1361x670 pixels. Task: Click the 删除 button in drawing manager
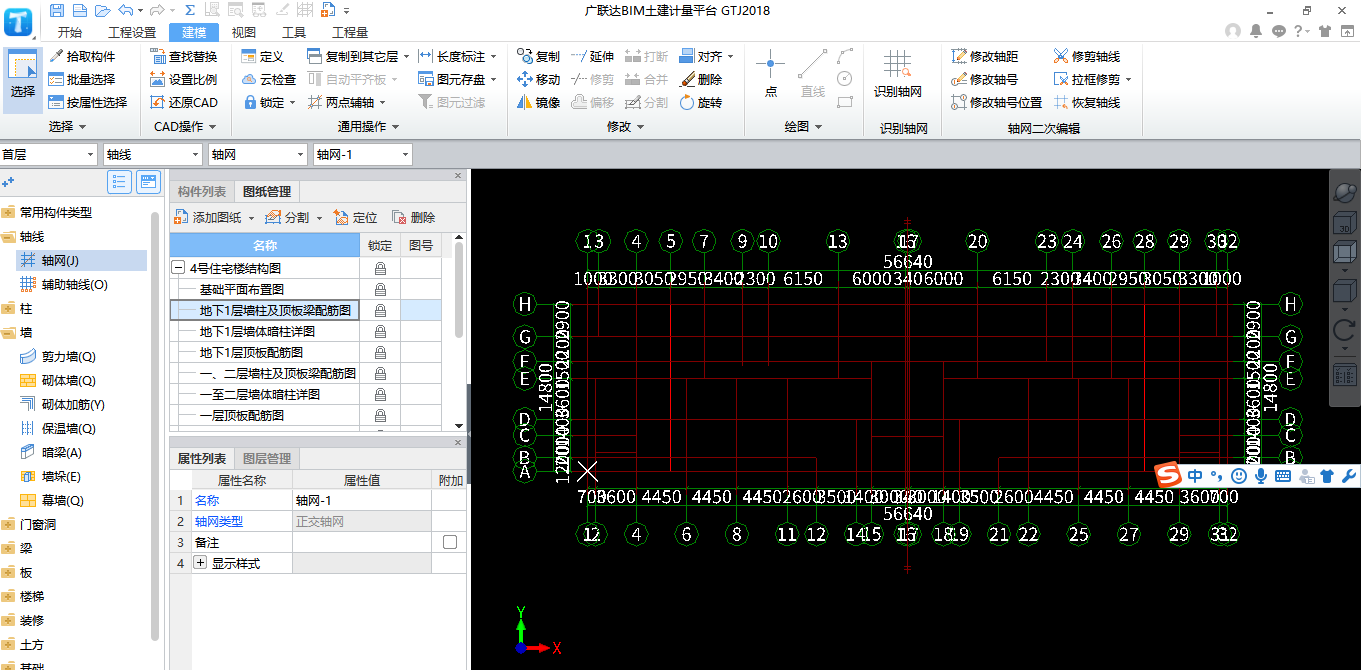(413, 217)
